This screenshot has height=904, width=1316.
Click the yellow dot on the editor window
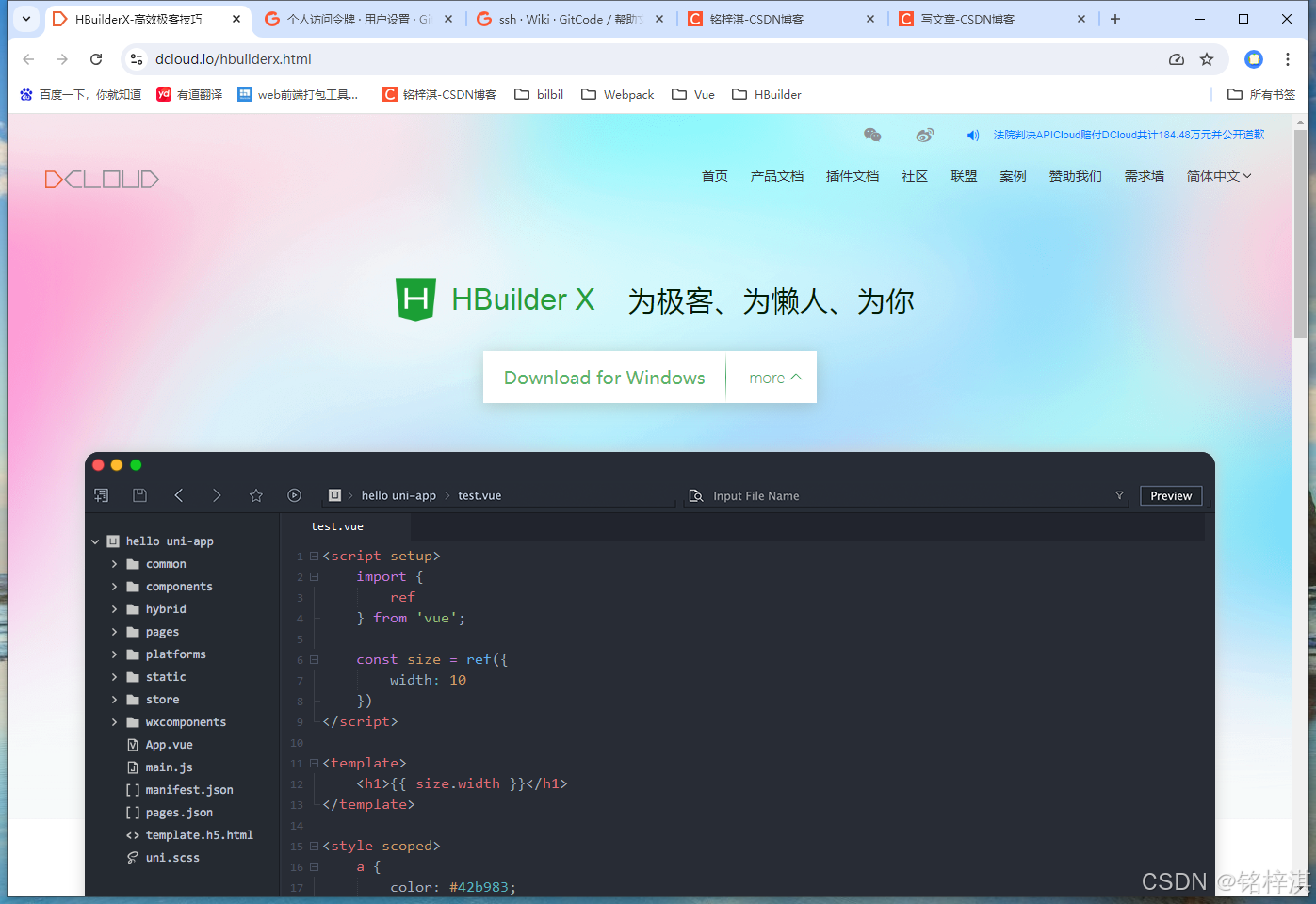pos(117,465)
